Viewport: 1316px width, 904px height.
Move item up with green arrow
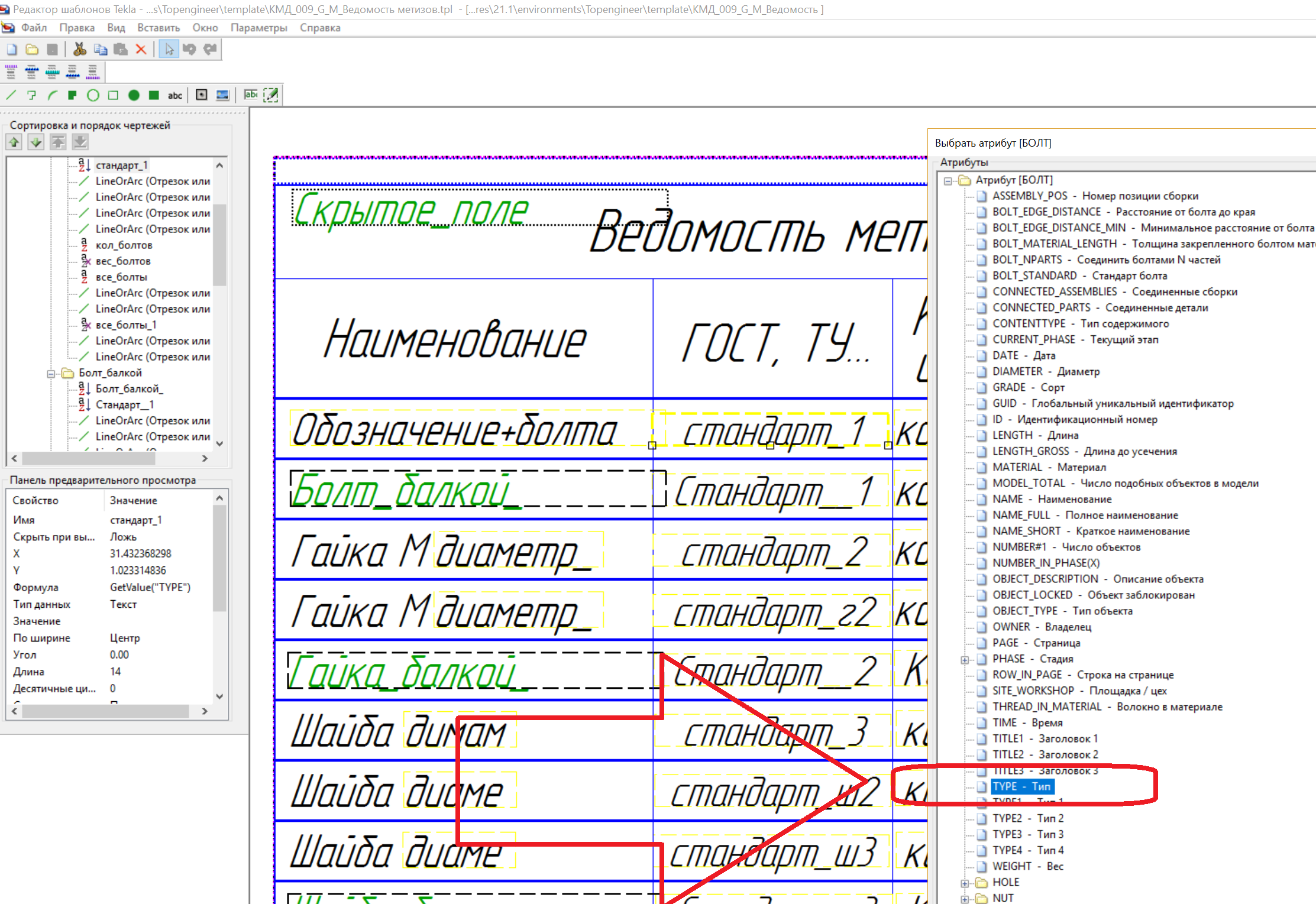coord(15,142)
